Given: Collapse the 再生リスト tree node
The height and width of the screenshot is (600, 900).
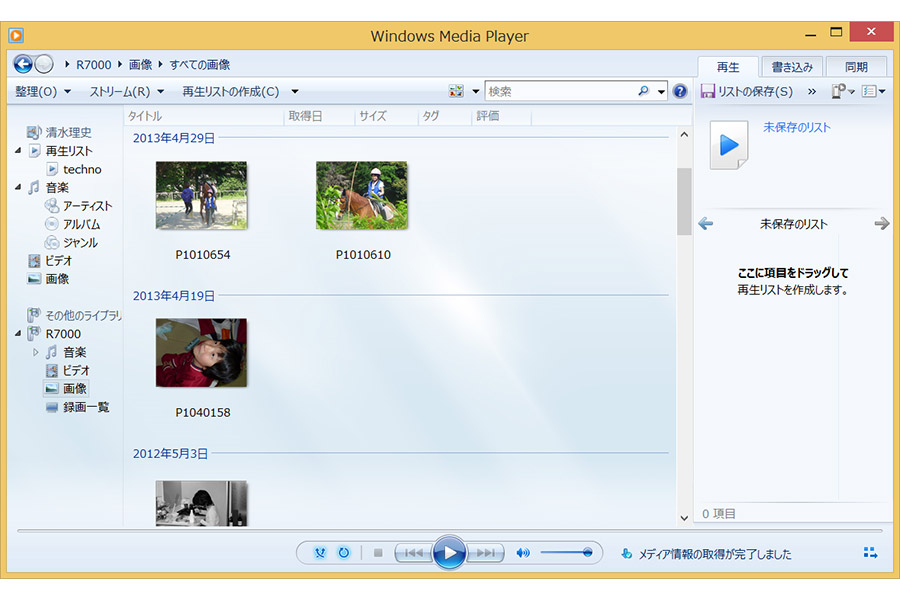Looking at the screenshot, I should point(18,151).
